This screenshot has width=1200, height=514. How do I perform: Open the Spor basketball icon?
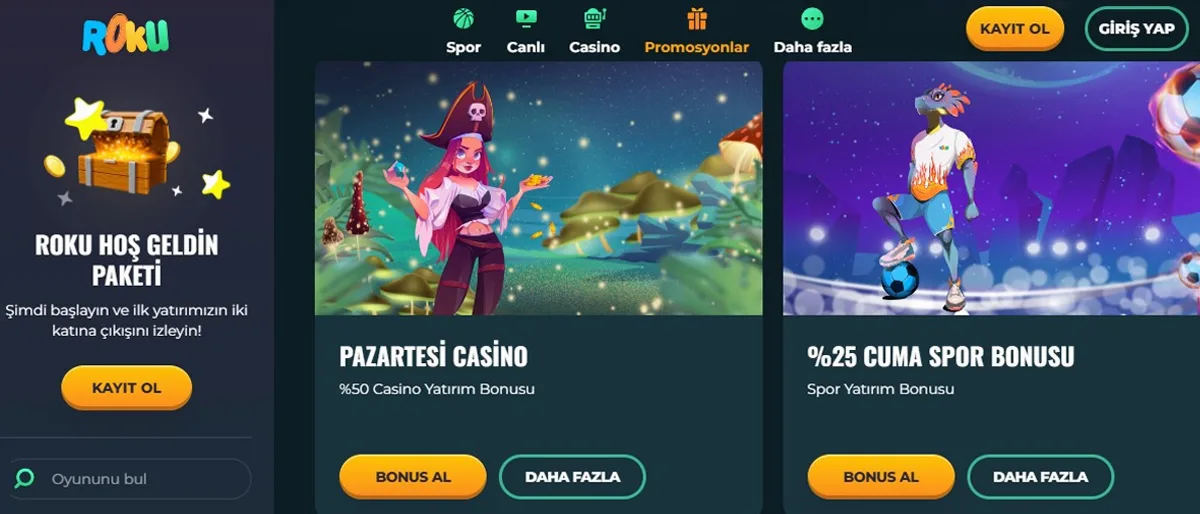pos(463,19)
